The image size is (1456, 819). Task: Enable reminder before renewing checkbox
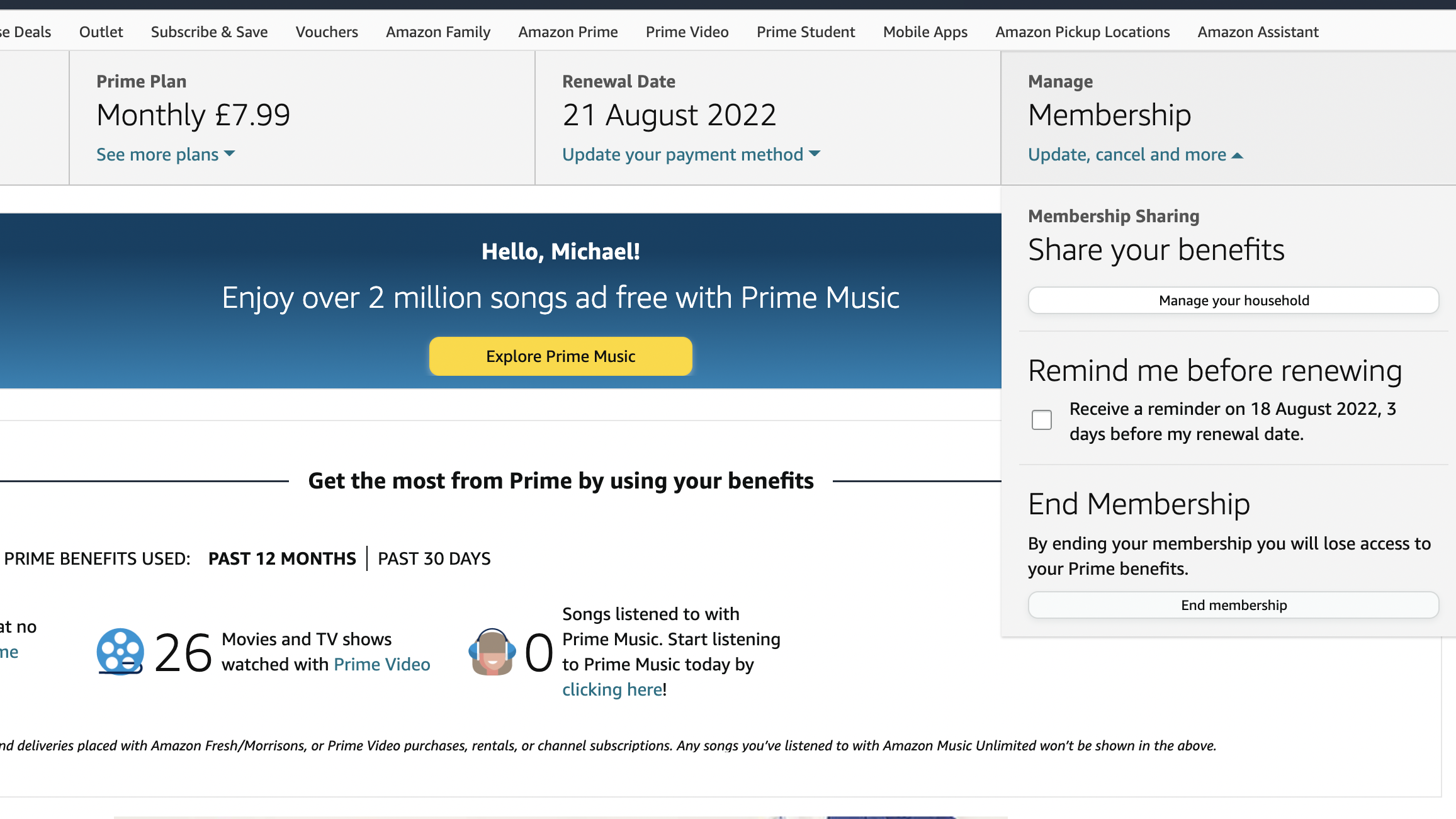(1042, 419)
